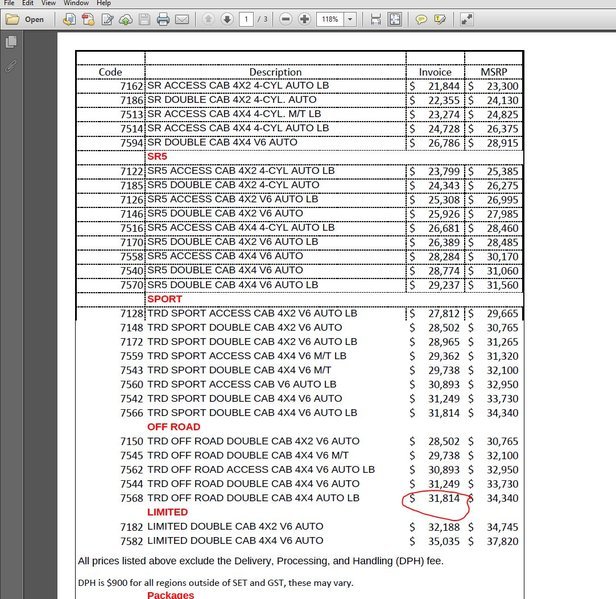
Task: Click the 'Invoice' column header
Action: 435,72
